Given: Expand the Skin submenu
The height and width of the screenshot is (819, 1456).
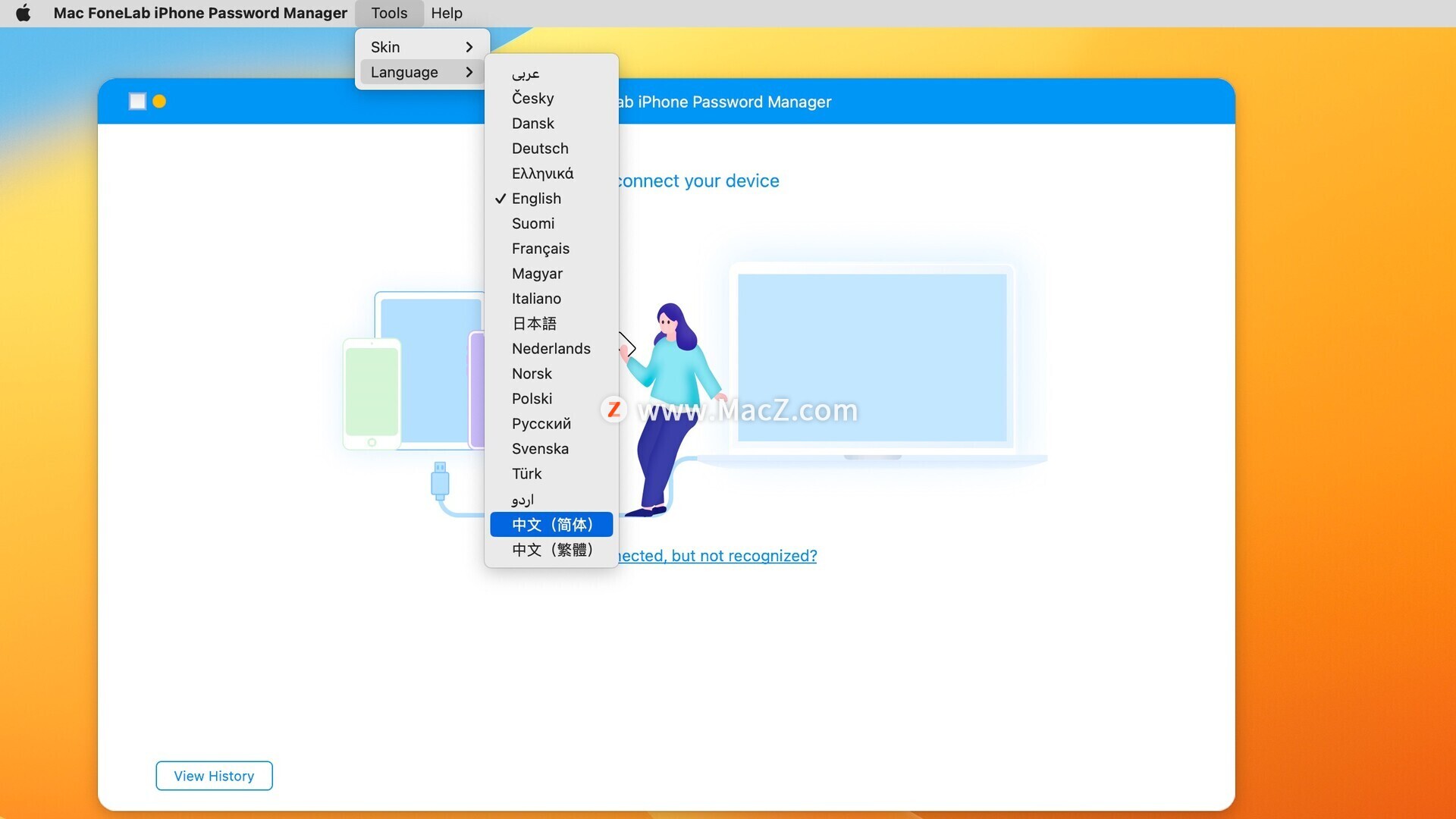Looking at the screenshot, I should tap(422, 47).
